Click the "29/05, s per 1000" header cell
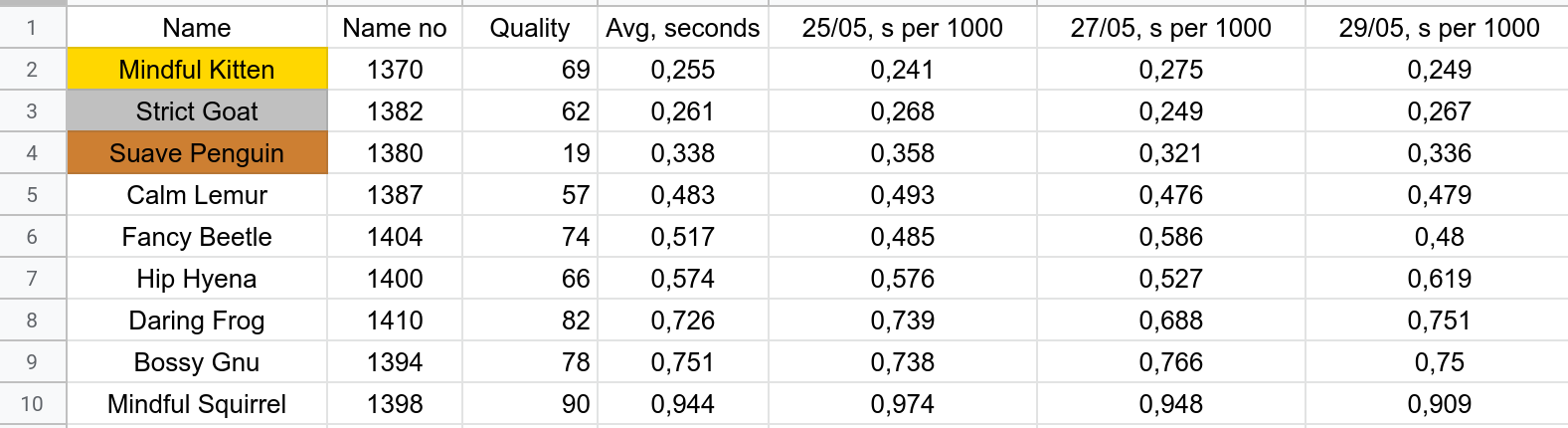Viewport: 1568px width, 428px height. [x=1439, y=28]
